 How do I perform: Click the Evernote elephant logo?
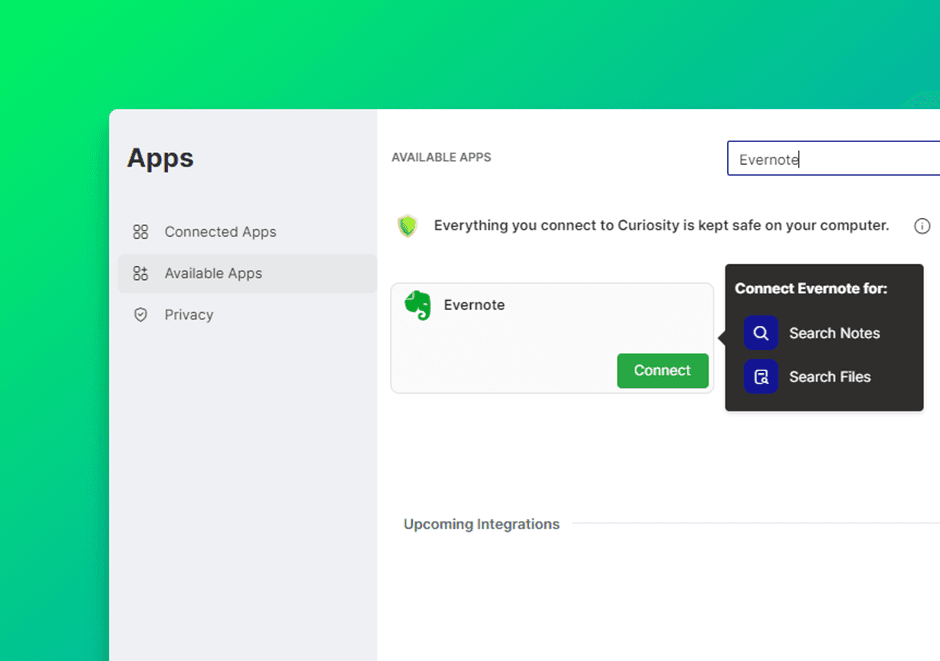(418, 305)
